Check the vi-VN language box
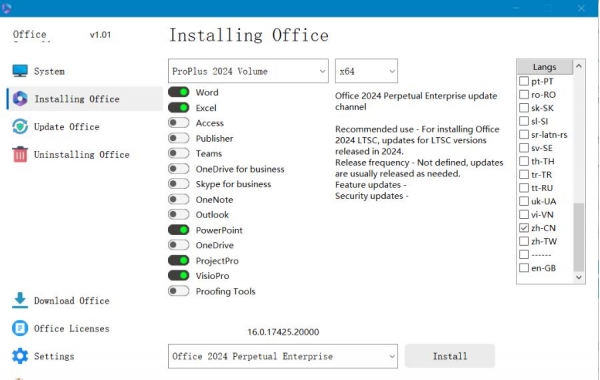Viewport: 600px width, 380px height. (x=524, y=215)
